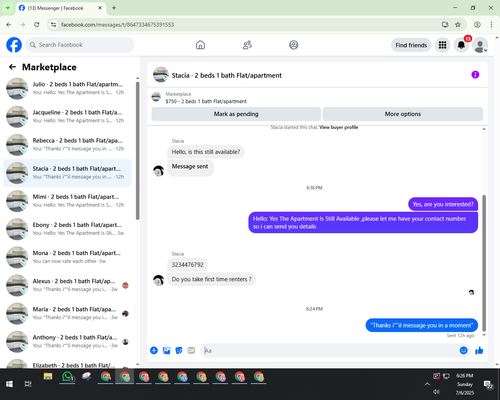Open the conversation information purple icon
Viewport: 500px width, 400px height.
[475, 75]
